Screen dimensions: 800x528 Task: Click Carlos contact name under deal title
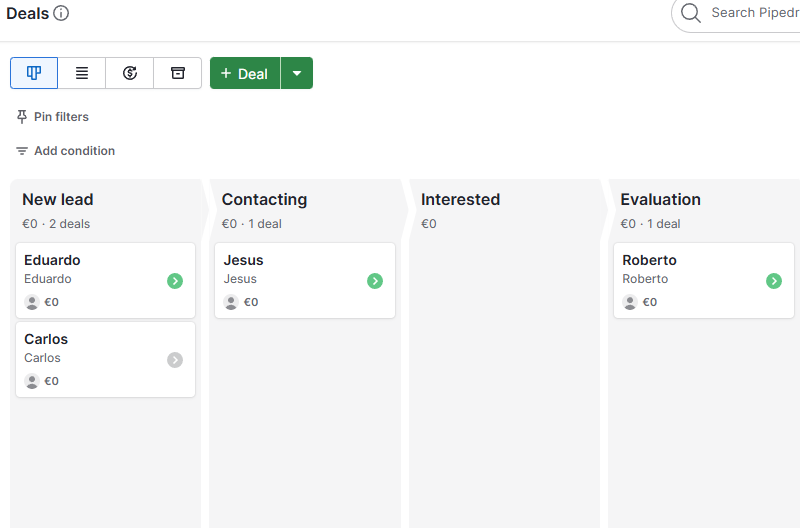[x=42, y=358]
